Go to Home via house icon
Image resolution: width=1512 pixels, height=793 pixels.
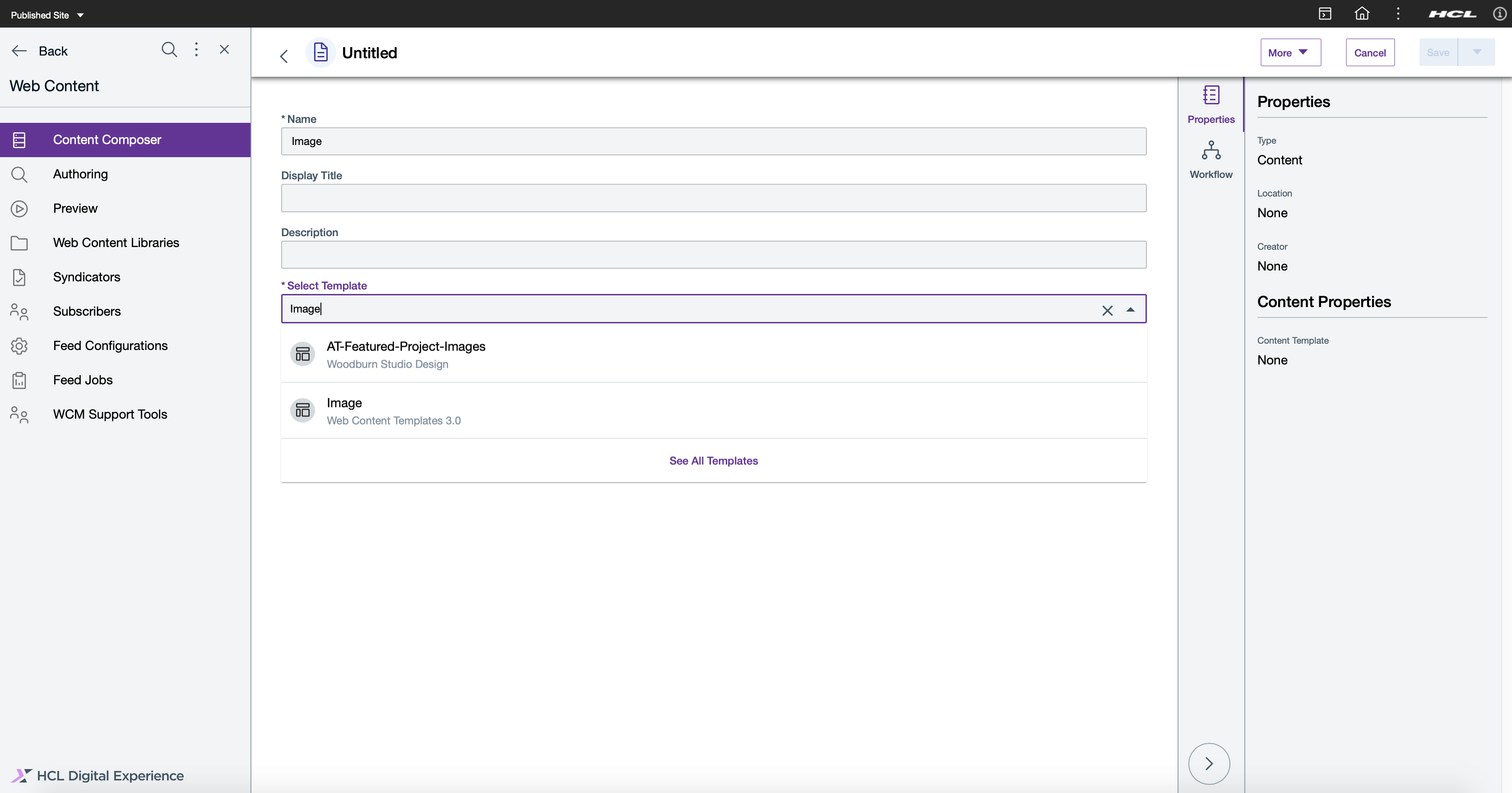[x=1362, y=14]
